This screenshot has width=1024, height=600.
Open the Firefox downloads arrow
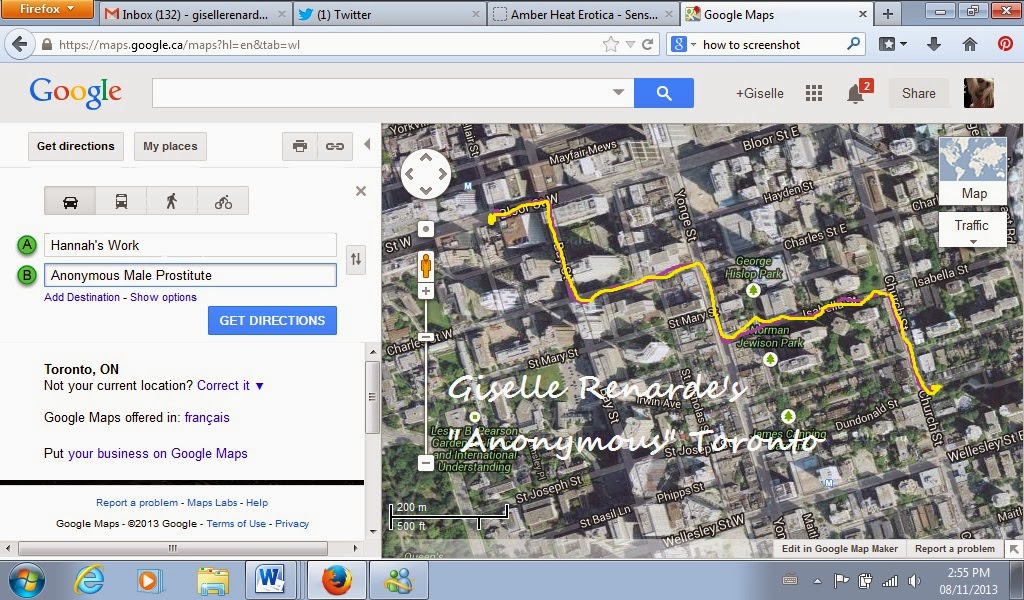(934, 44)
